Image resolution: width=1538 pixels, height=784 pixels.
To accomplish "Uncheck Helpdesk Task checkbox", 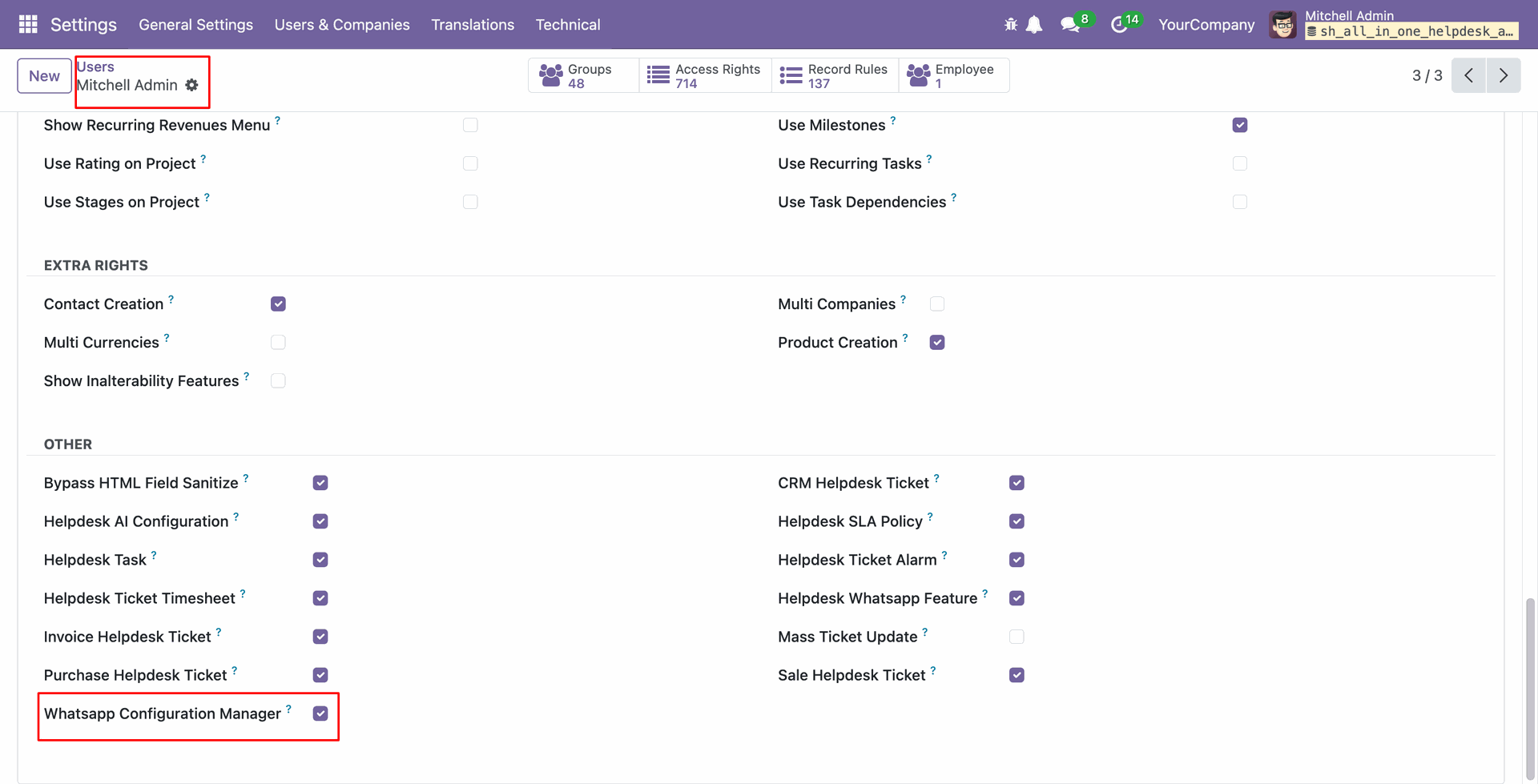I will pyautogui.click(x=320, y=560).
